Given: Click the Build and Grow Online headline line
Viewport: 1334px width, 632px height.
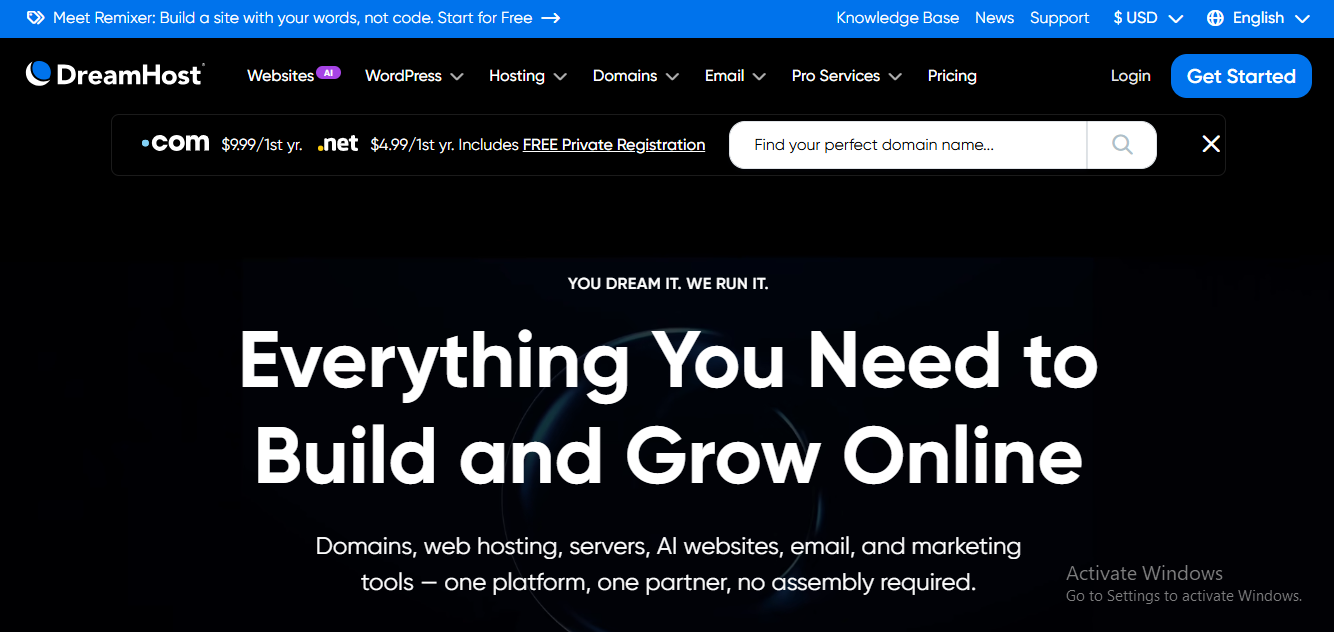Looking at the screenshot, I should tap(668, 456).
